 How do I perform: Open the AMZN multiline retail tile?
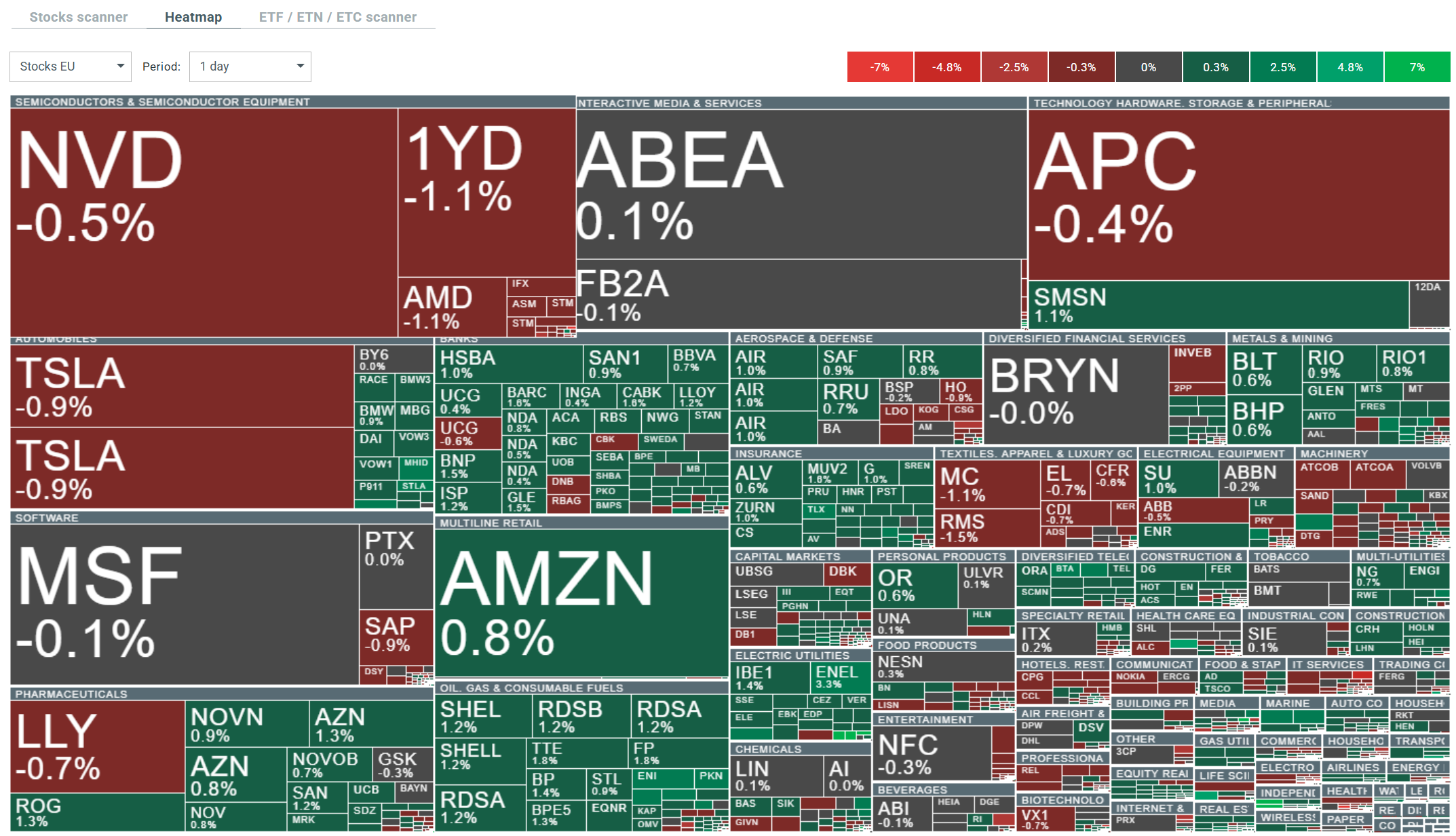[x=581, y=602]
